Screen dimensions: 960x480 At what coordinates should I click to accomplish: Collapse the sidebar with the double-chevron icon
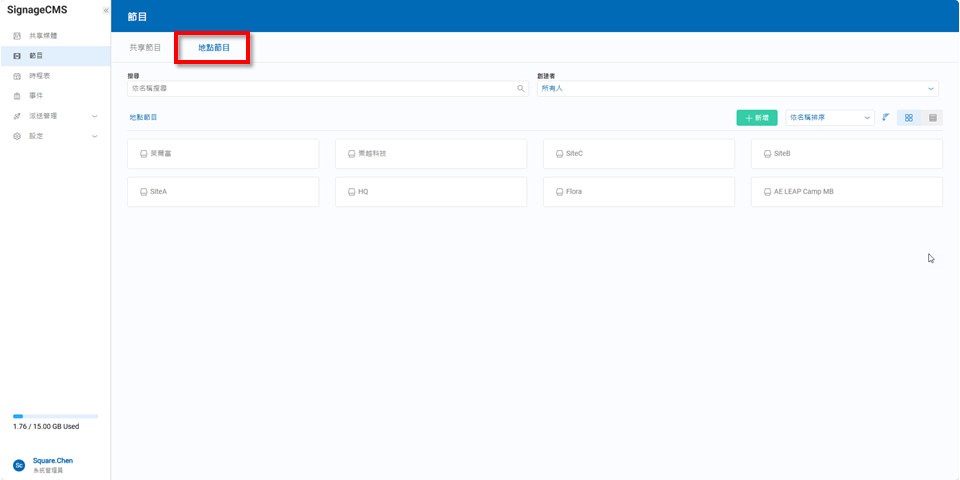pyautogui.click(x=106, y=10)
